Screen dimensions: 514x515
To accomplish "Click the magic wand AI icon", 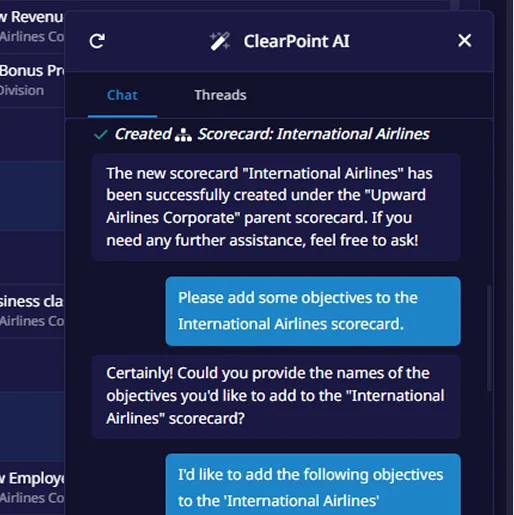I will click(x=220, y=41).
